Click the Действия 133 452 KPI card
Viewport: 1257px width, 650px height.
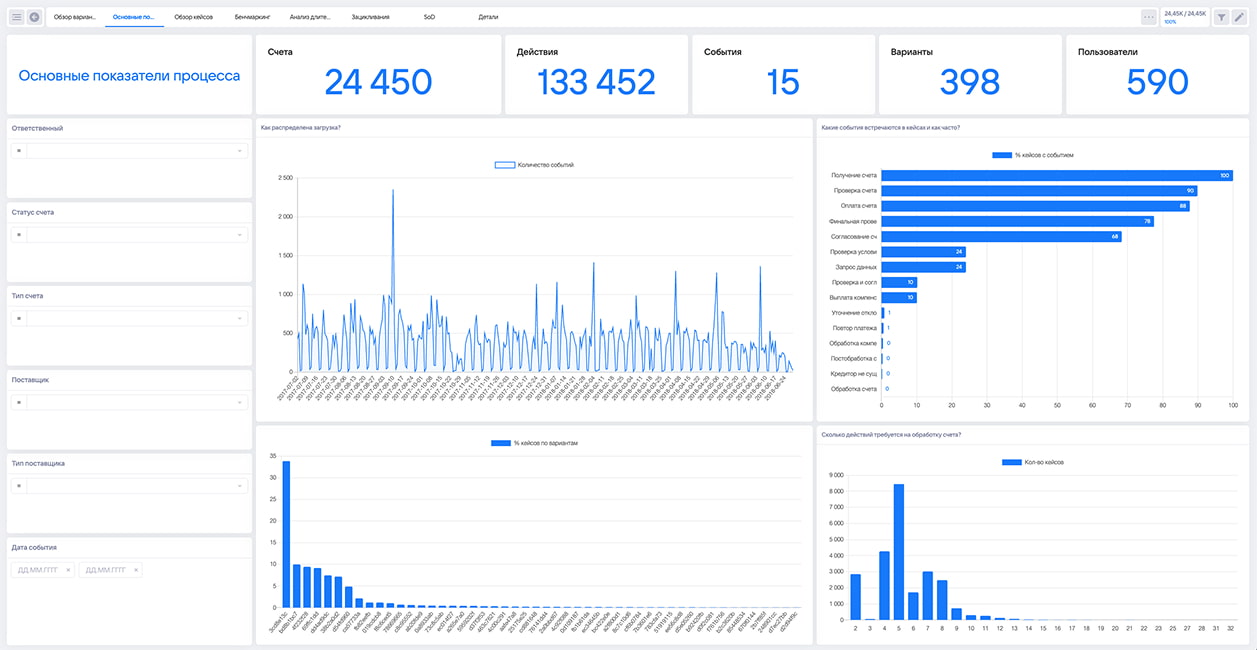coord(596,75)
